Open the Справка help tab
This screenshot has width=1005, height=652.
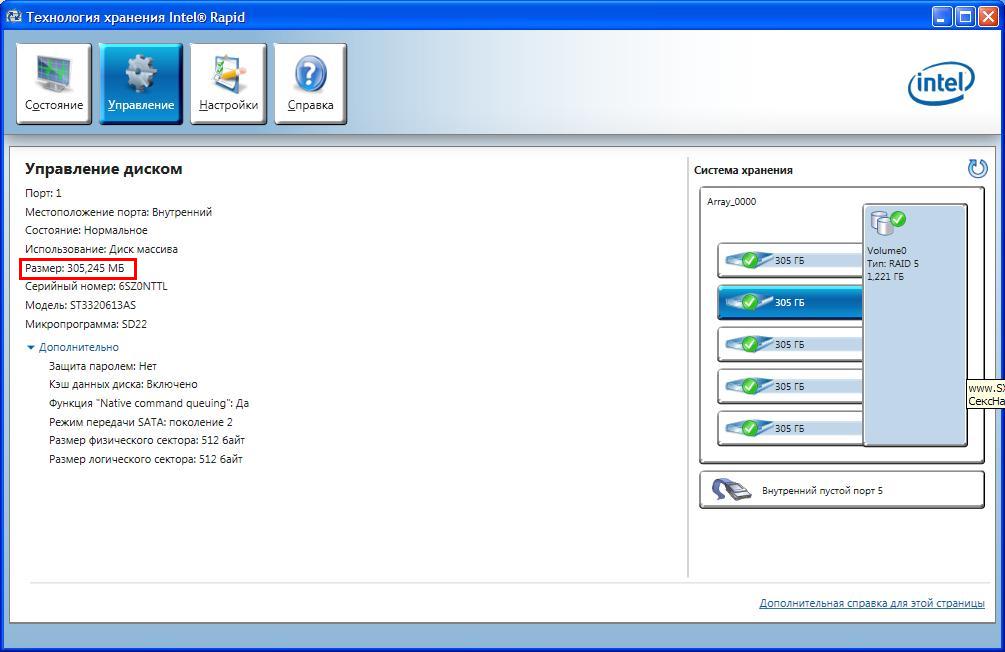pos(310,83)
